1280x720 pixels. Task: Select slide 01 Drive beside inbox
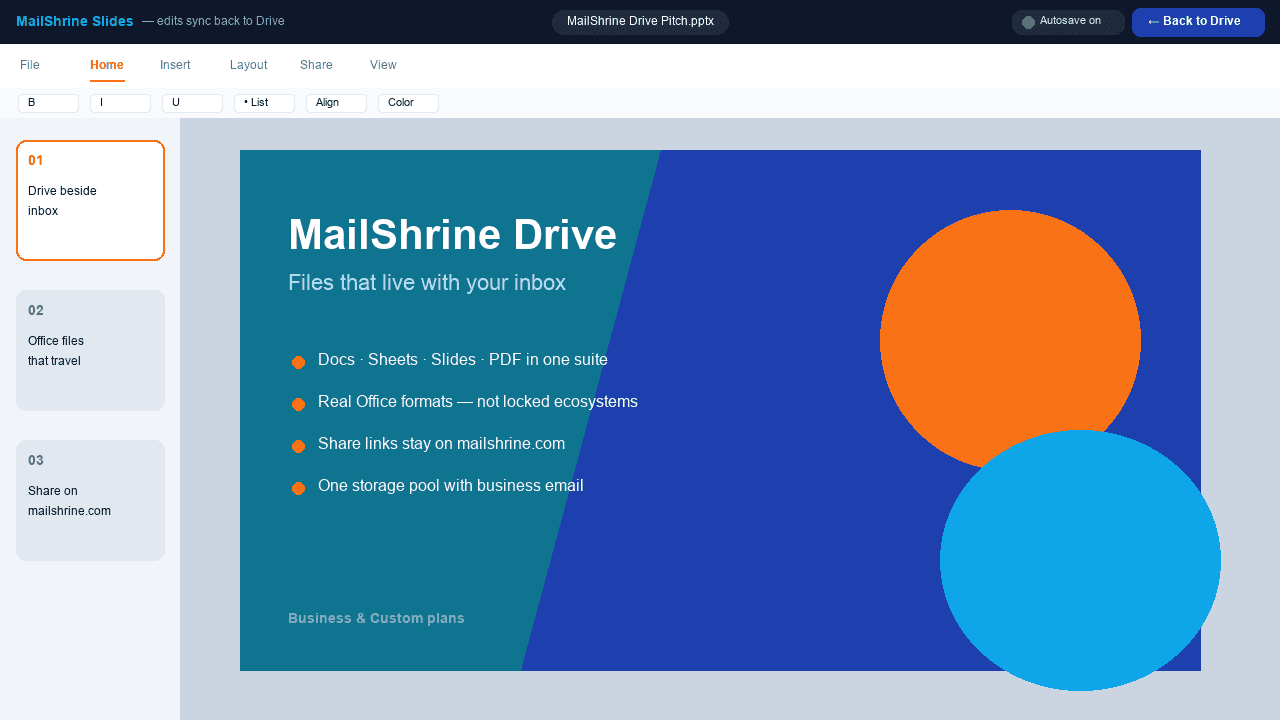pos(90,200)
